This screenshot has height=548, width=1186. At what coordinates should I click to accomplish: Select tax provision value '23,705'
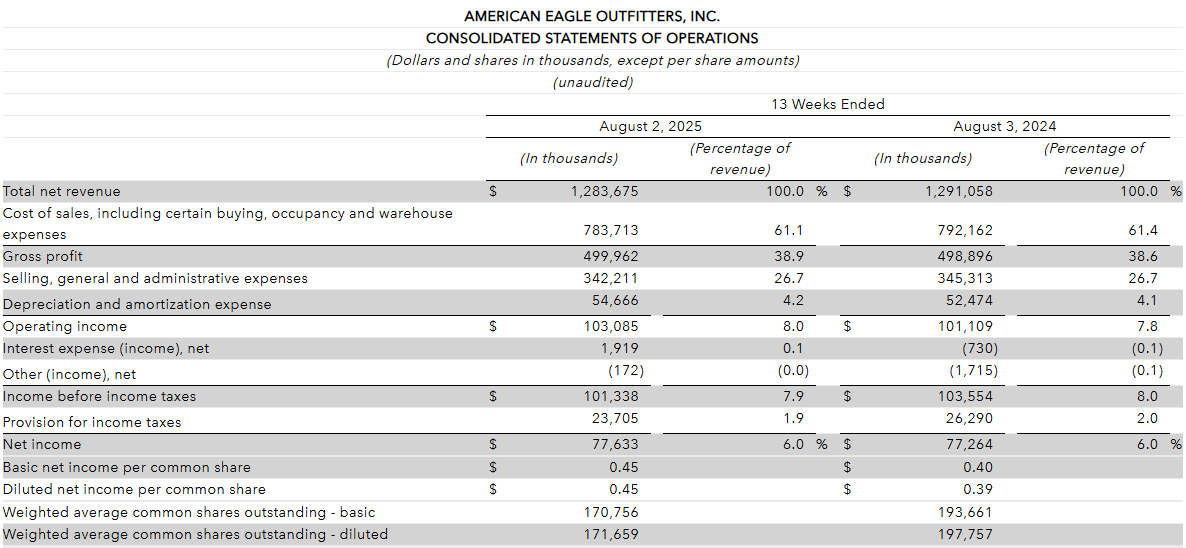tap(615, 418)
